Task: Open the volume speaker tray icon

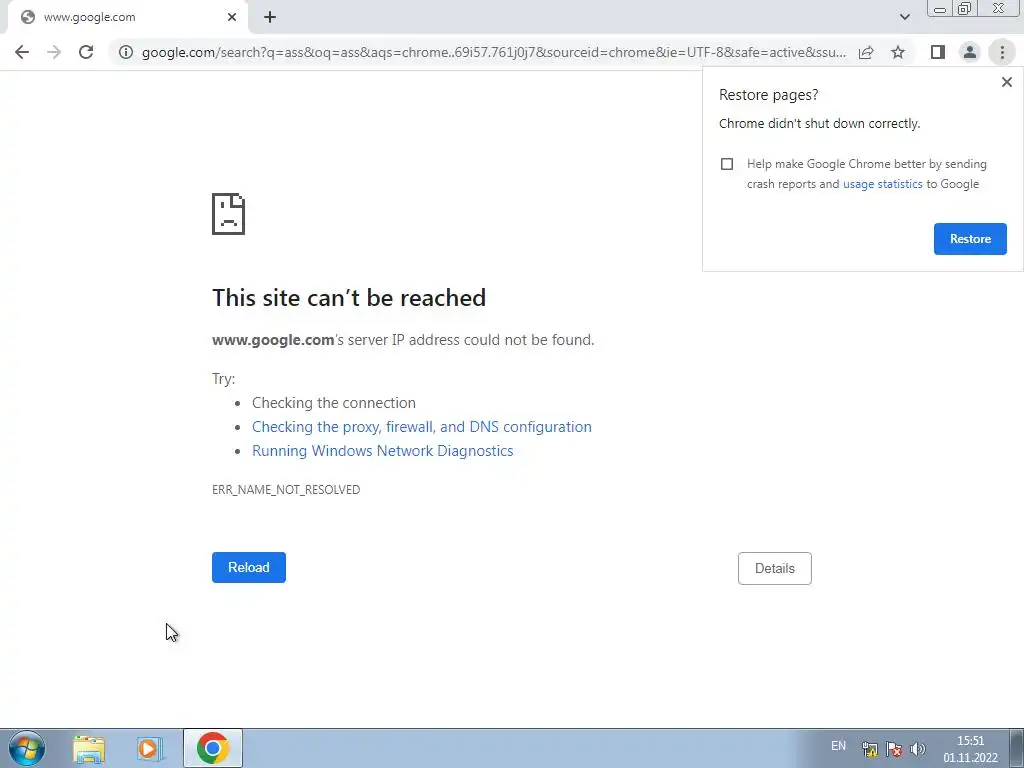Action: [918, 749]
